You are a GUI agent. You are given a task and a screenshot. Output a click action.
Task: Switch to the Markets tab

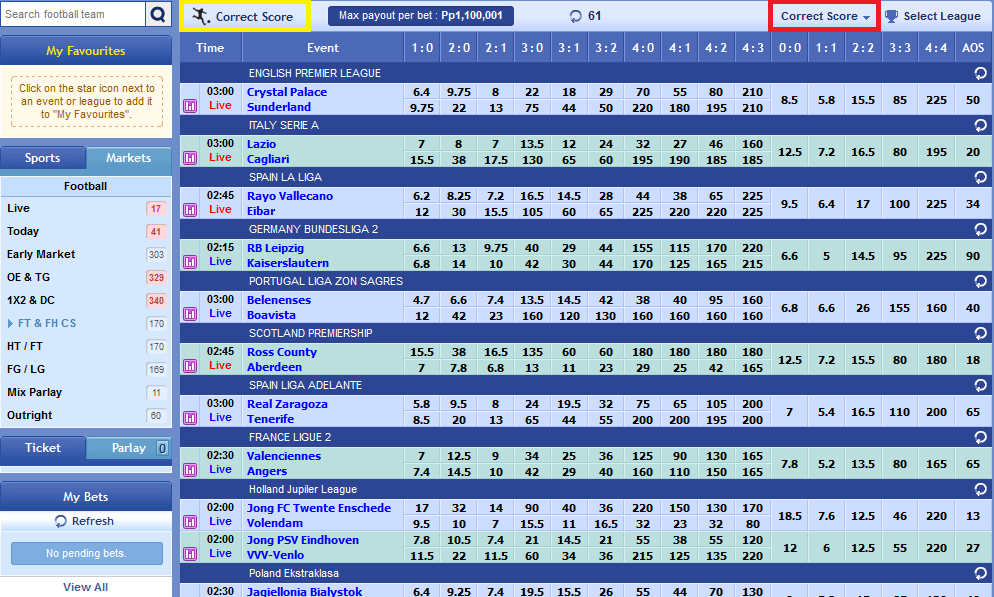[x=129, y=158]
